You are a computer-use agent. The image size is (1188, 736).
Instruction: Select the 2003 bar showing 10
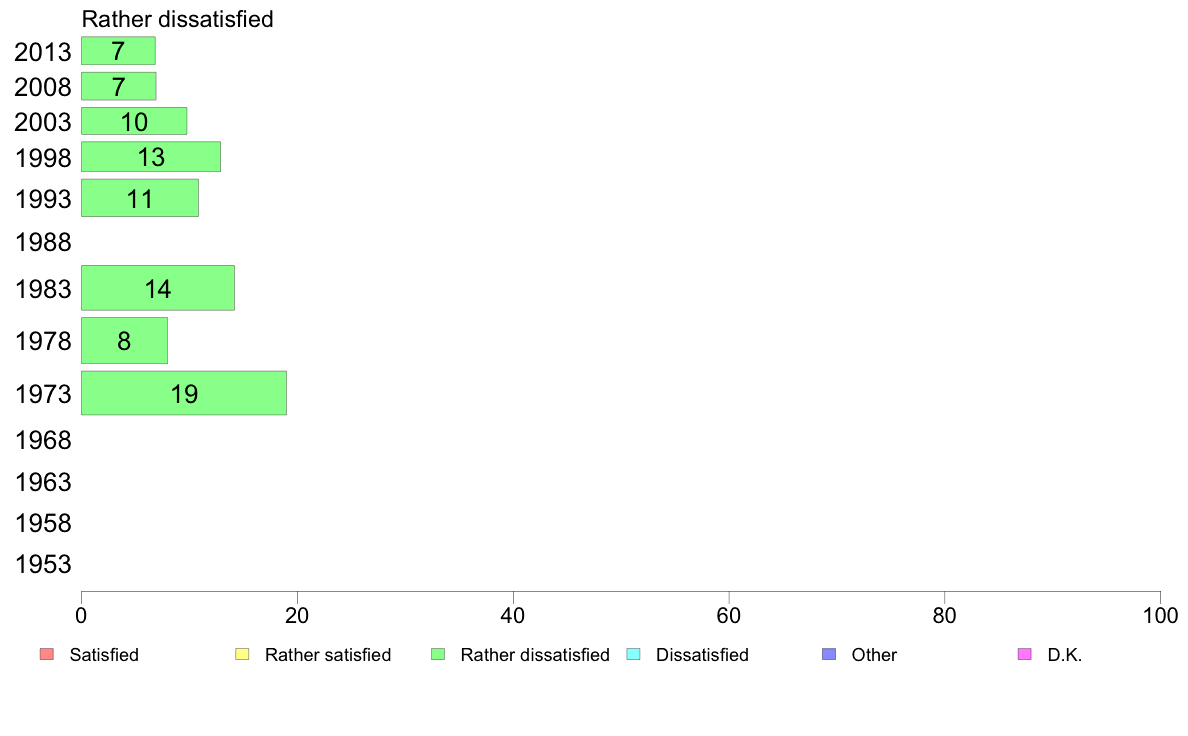tap(134, 121)
